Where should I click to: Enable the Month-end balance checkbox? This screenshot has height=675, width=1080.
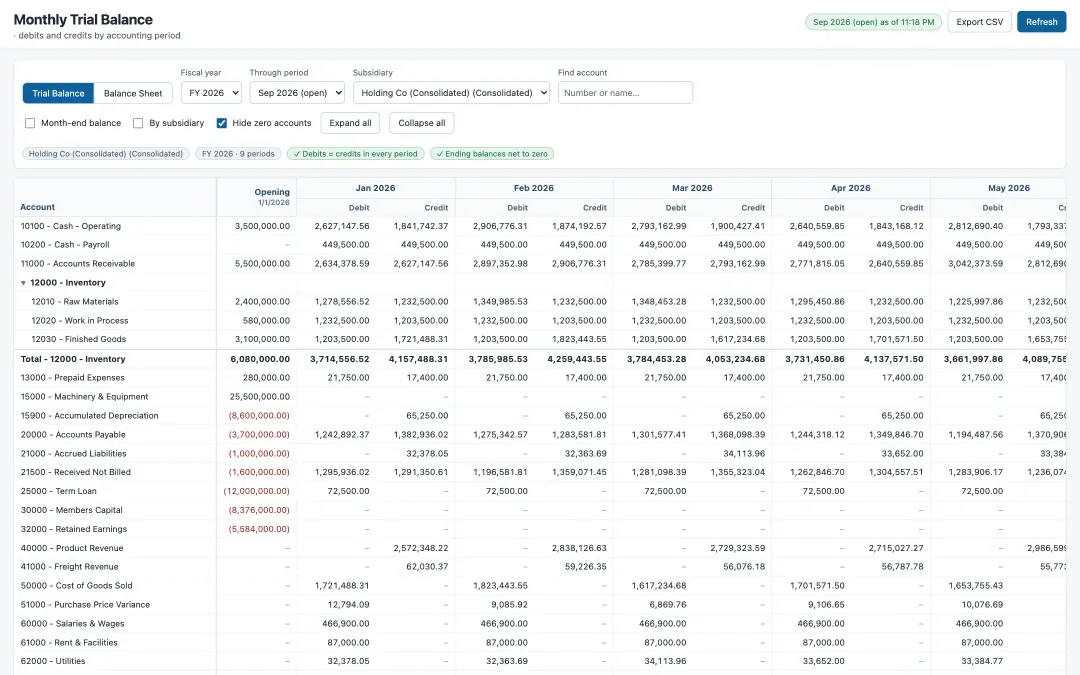[30, 123]
